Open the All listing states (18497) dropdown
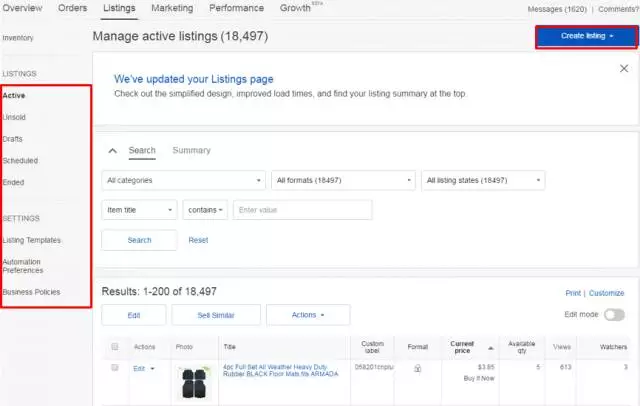The image size is (640, 406). click(483, 180)
